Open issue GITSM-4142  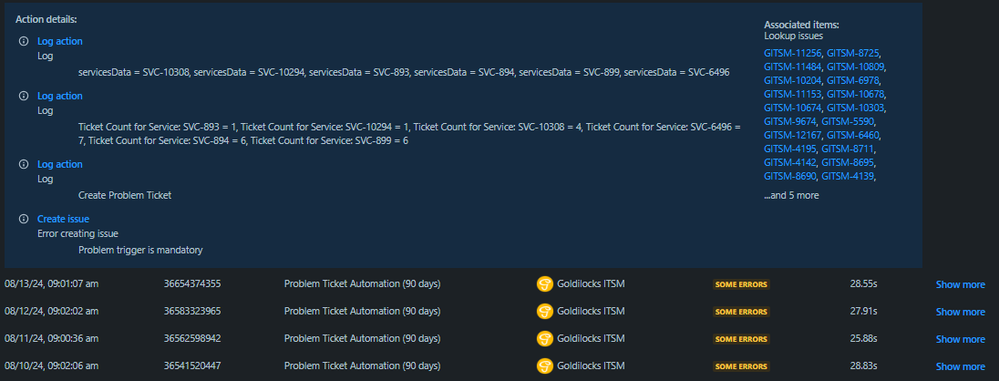(790, 162)
